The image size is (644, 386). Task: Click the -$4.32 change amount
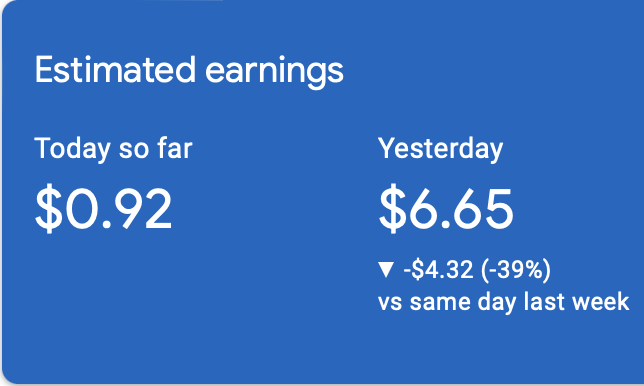pos(438,270)
